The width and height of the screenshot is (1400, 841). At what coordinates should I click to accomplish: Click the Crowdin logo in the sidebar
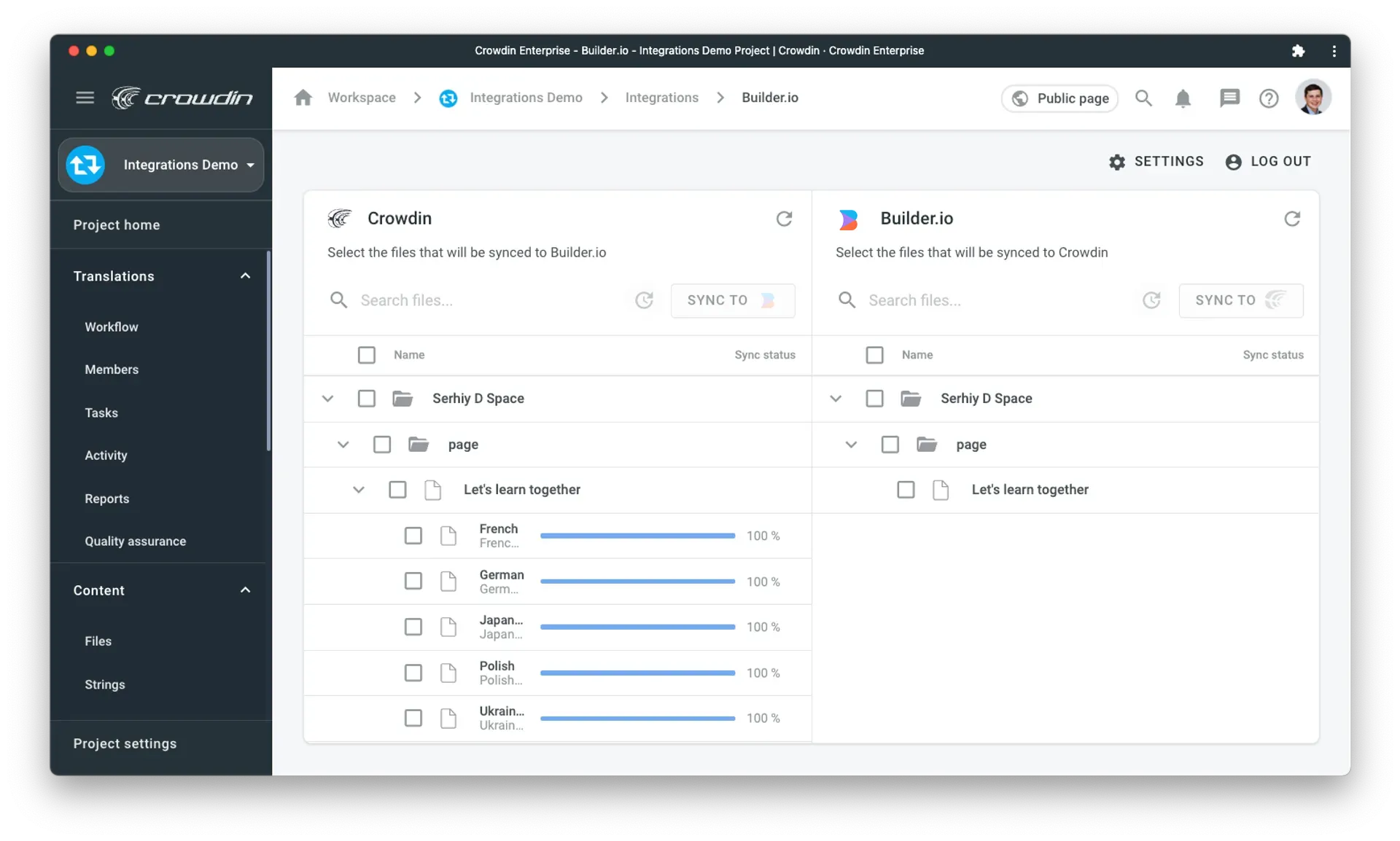point(182,97)
